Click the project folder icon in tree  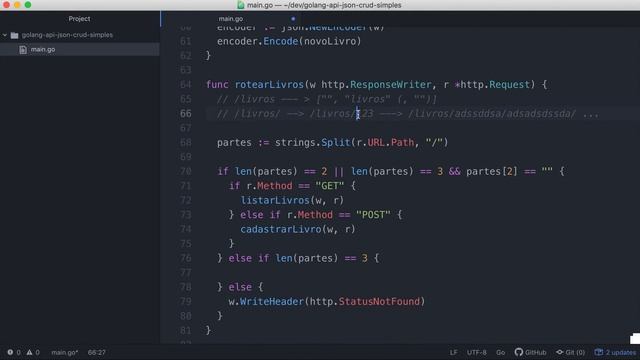14,35
